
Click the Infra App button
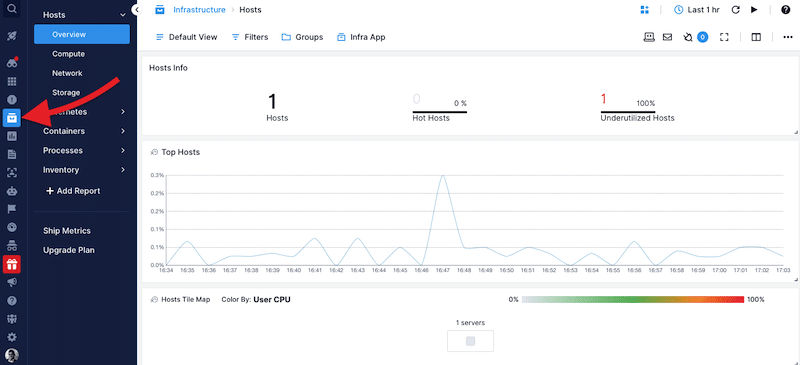click(x=361, y=37)
